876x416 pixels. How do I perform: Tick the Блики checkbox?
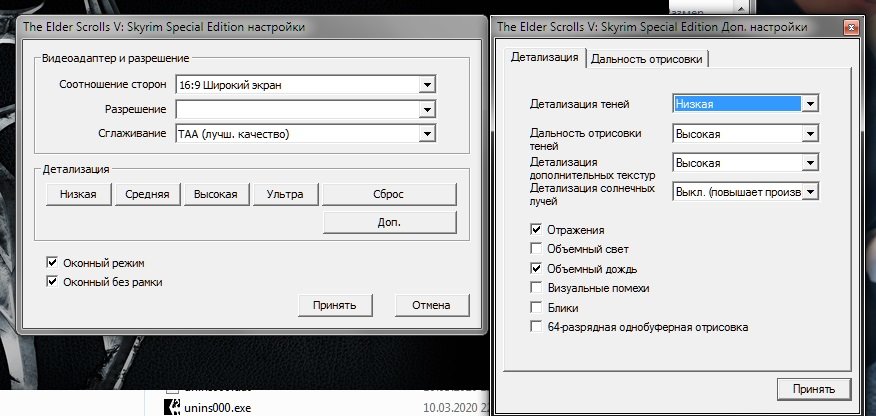[x=537, y=307]
